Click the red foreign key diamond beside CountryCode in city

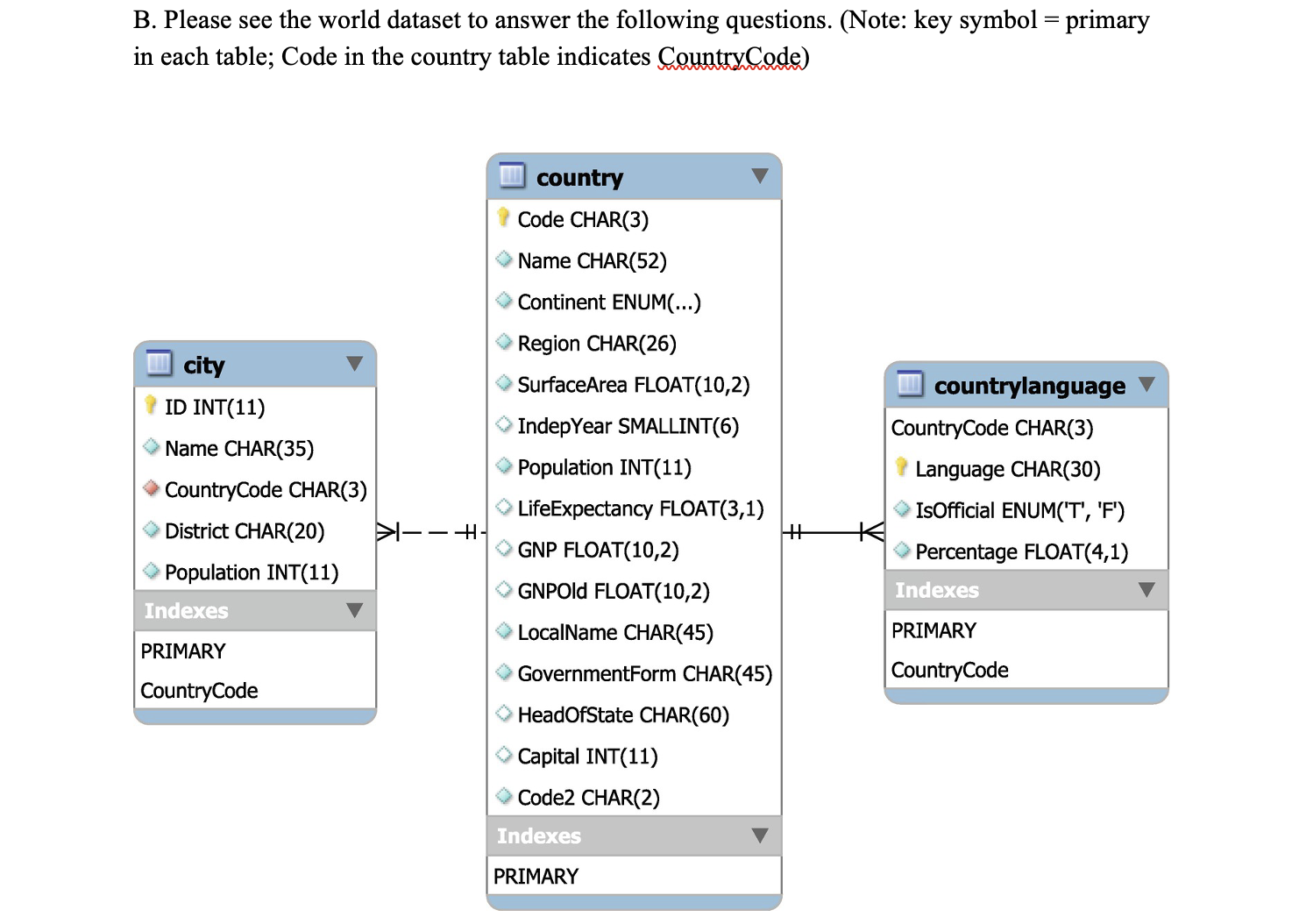point(151,488)
